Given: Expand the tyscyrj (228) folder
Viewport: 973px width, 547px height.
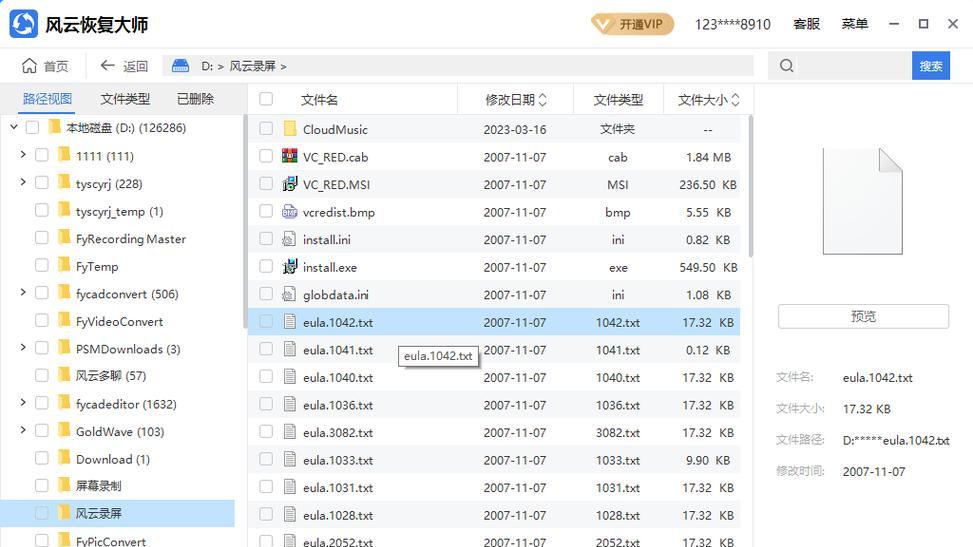Looking at the screenshot, I should pyautogui.click(x=23, y=182).
